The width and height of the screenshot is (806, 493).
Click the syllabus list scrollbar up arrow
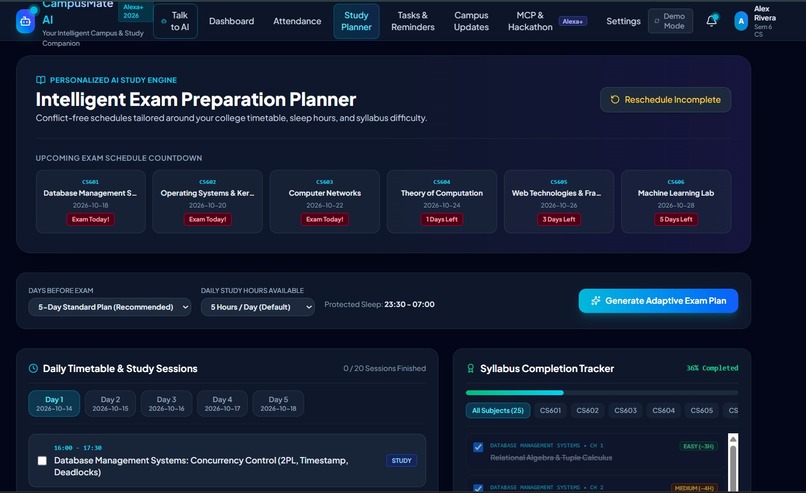733,439
